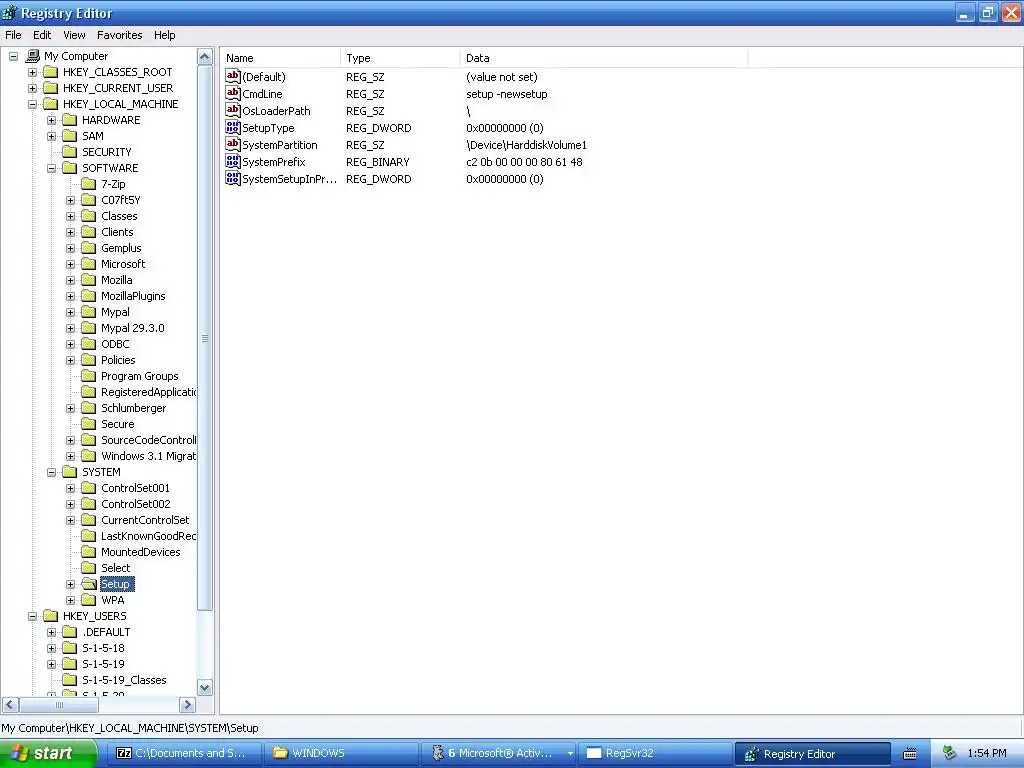The width and height of the screenshot is (1024, 768).
Task: Click the LastKnownGoodRecovery folder icon
Action: (x=88, y=536)
